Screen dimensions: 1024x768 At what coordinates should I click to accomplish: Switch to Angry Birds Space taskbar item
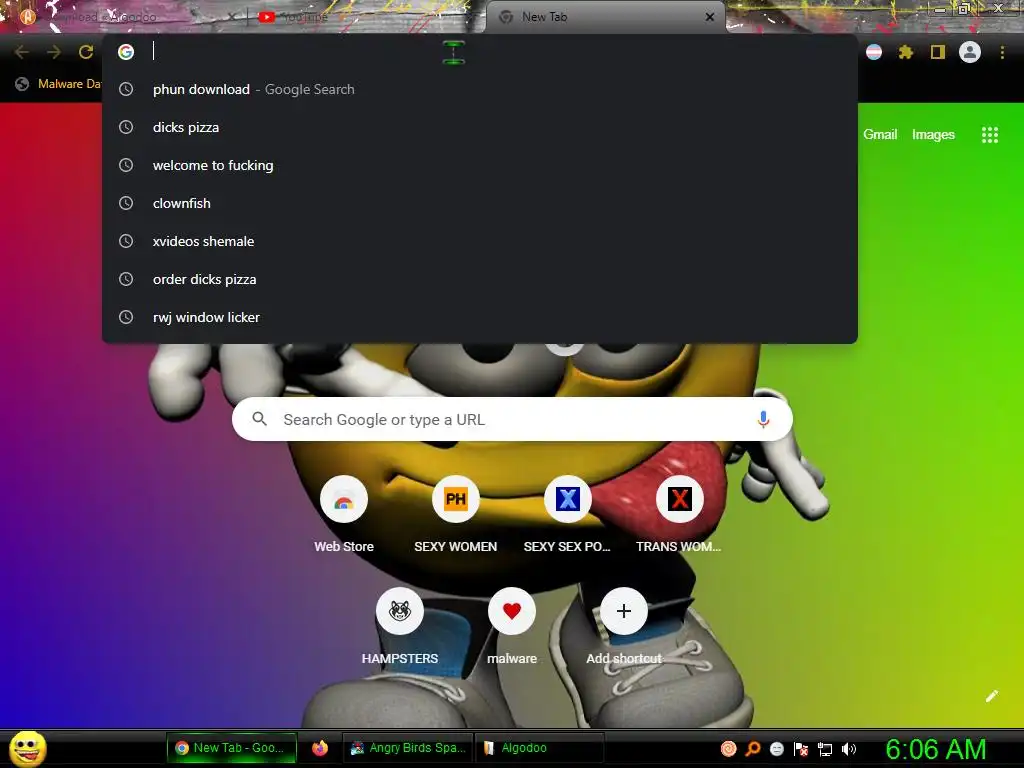408,748
